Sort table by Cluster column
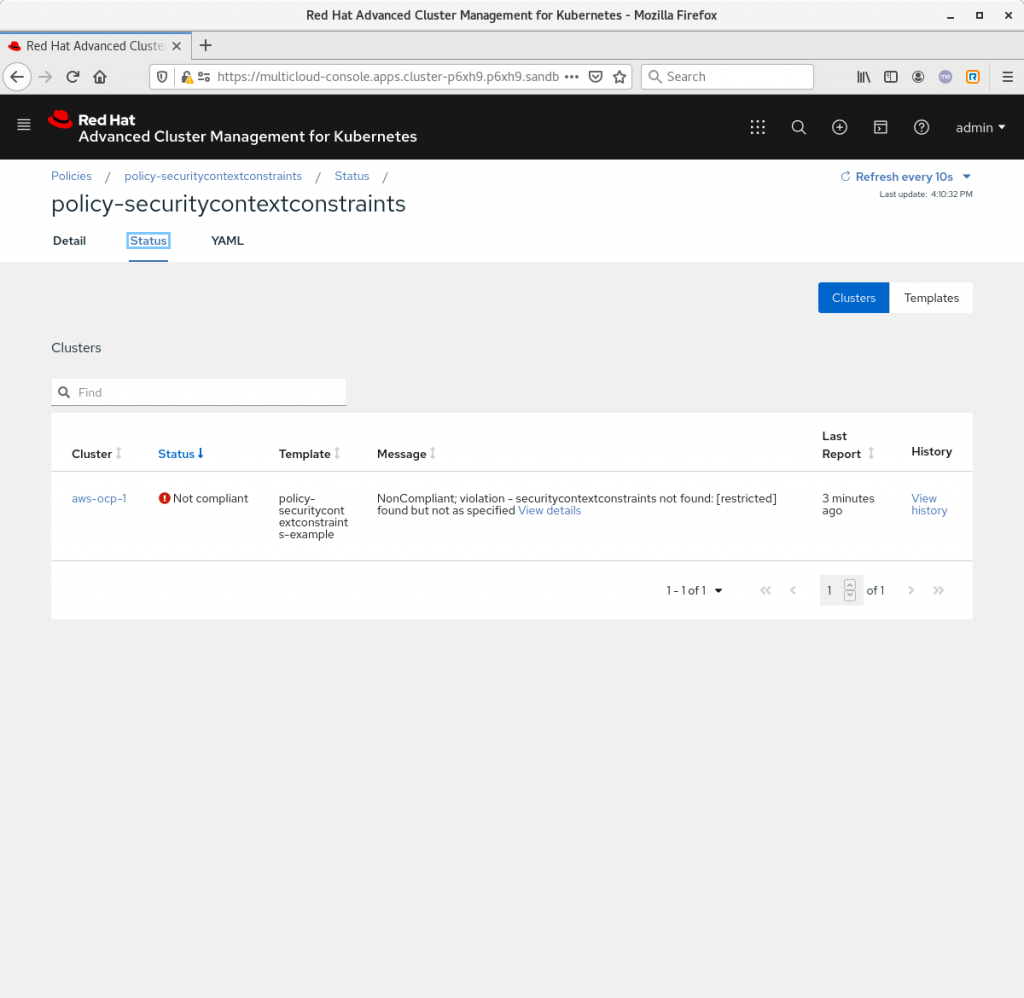This screenshot has width=1024, height=998. [97, 454]
